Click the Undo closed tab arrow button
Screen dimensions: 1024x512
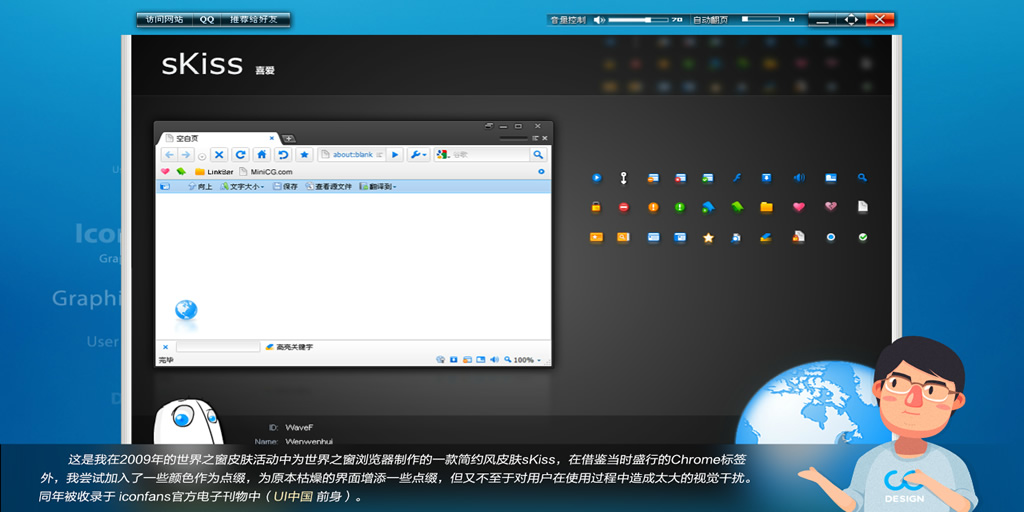tap(283, 155)
